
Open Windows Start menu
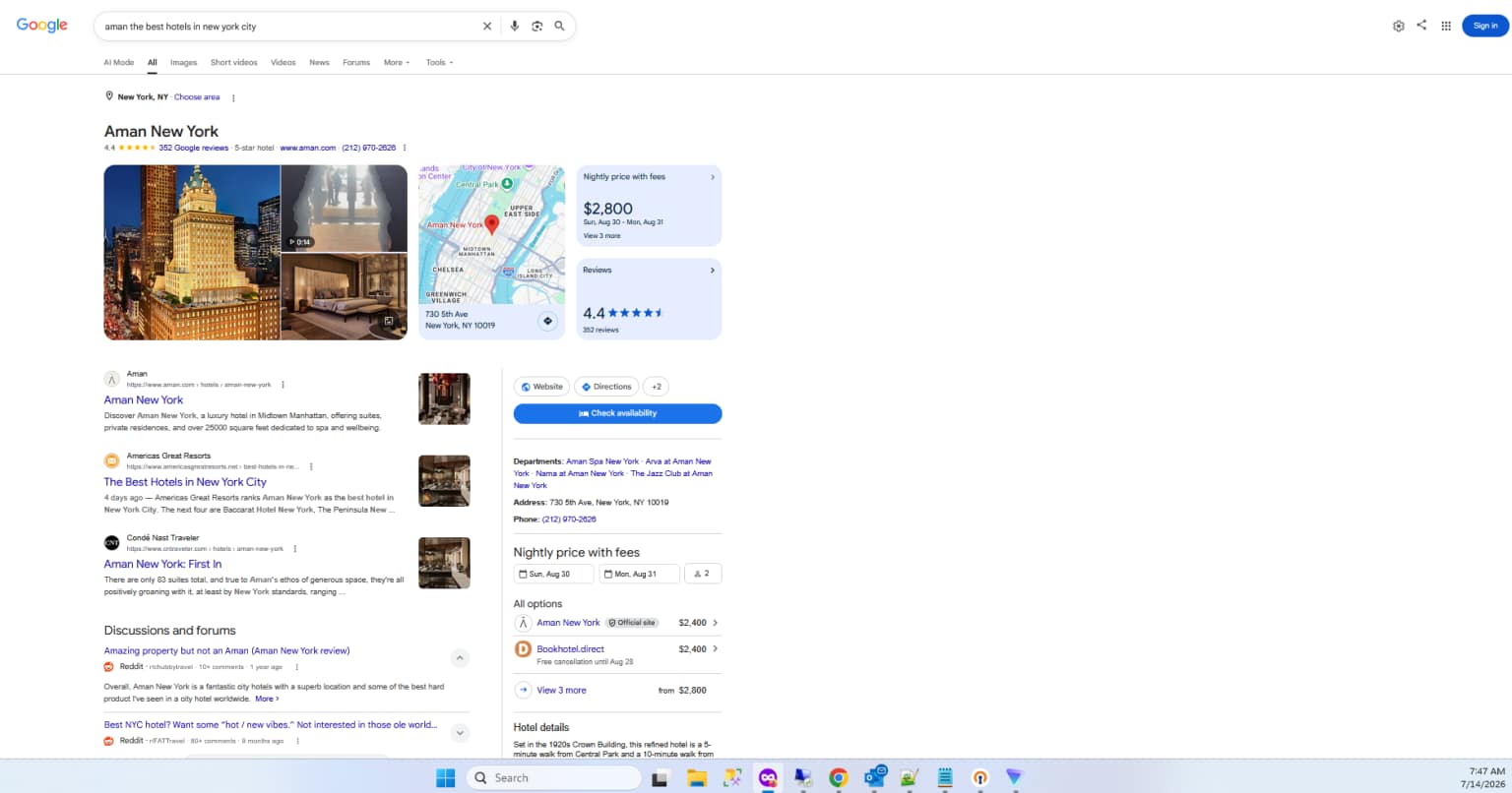(445, 777)
